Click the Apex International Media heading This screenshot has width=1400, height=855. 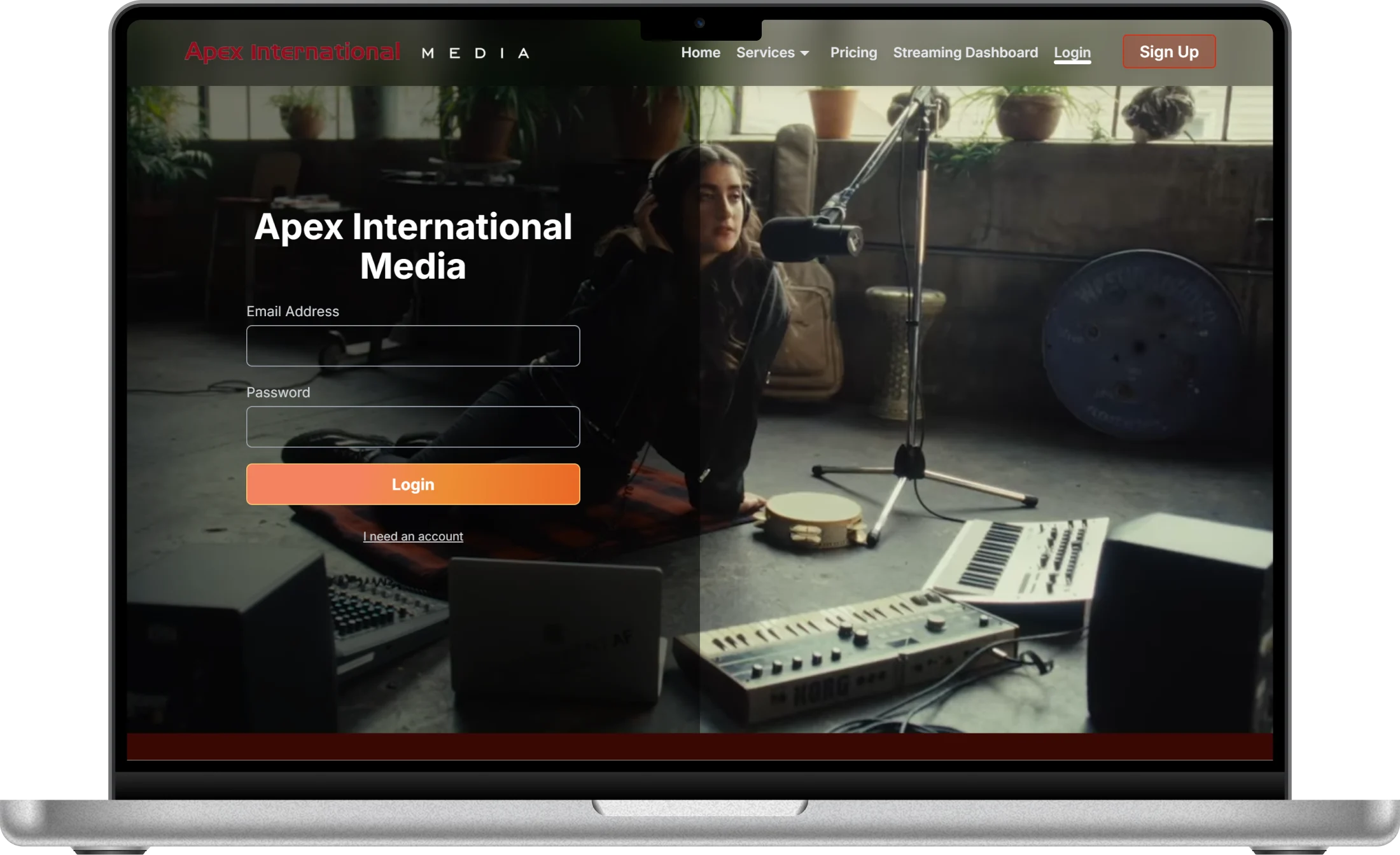[413, 247]
